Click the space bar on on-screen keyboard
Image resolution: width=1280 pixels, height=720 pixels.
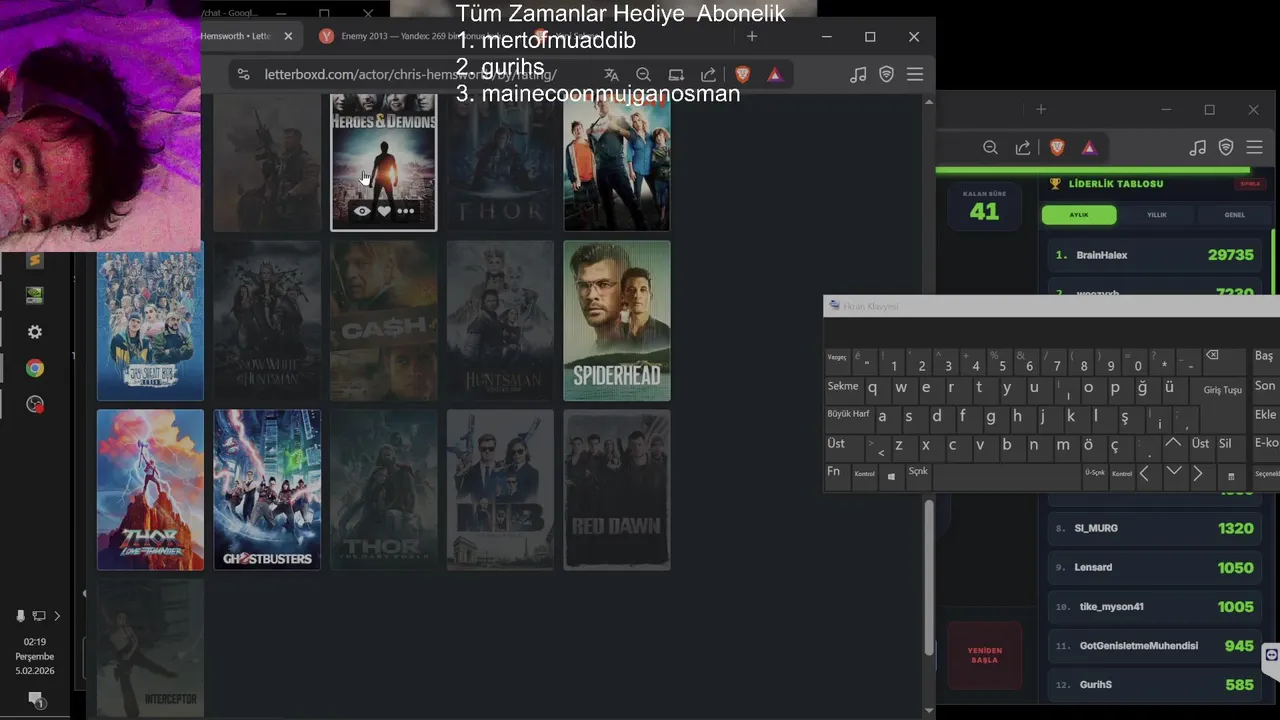[1007, 475]
